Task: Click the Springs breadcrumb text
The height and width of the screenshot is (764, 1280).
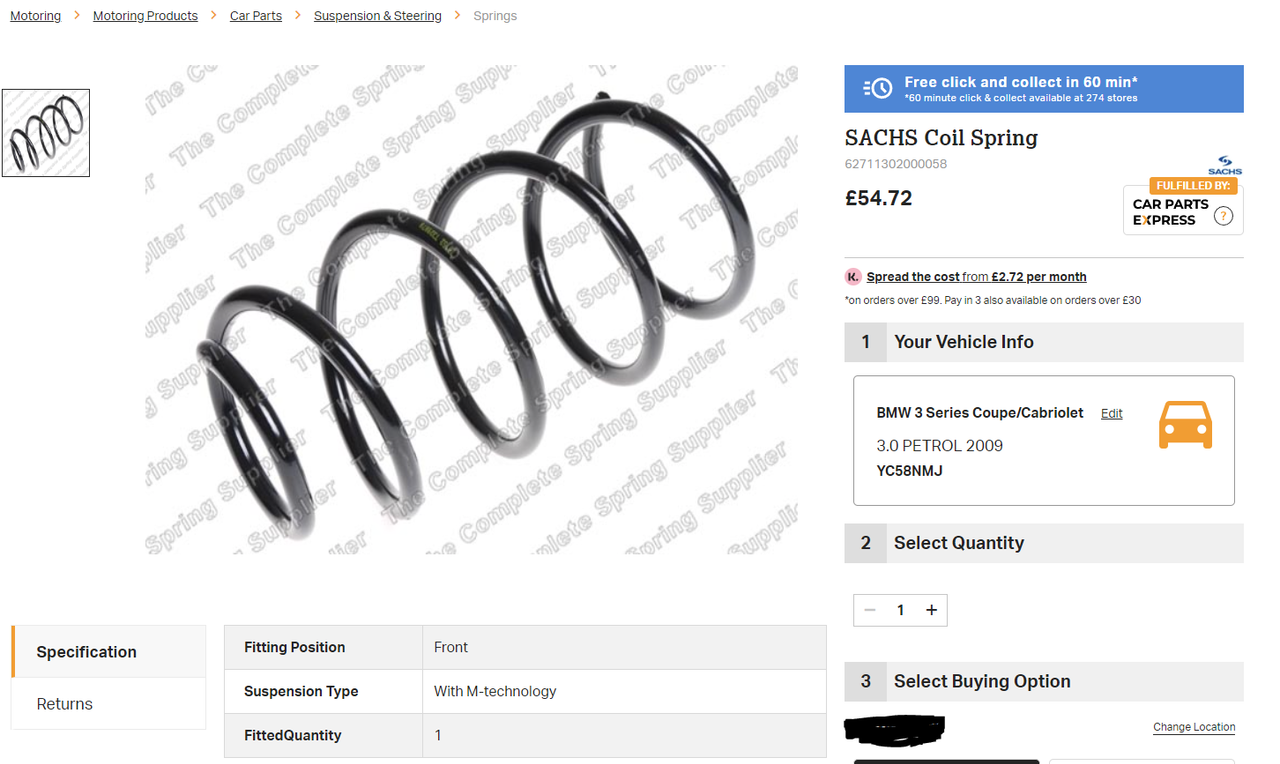Action: 495,16
